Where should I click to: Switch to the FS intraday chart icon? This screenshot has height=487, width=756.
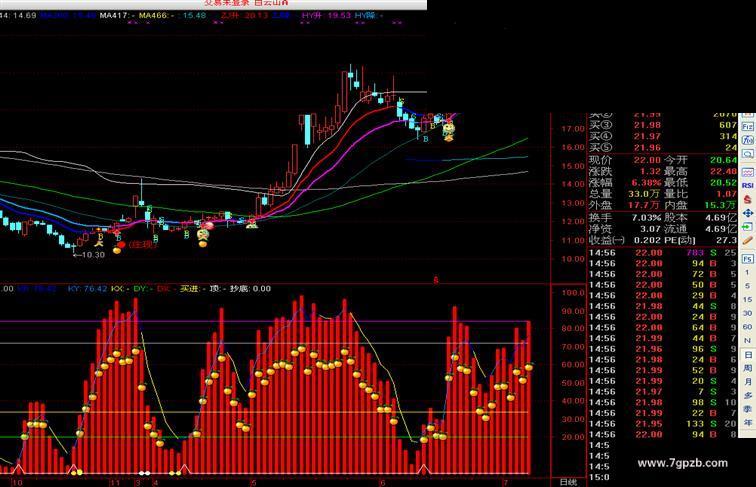748,259
